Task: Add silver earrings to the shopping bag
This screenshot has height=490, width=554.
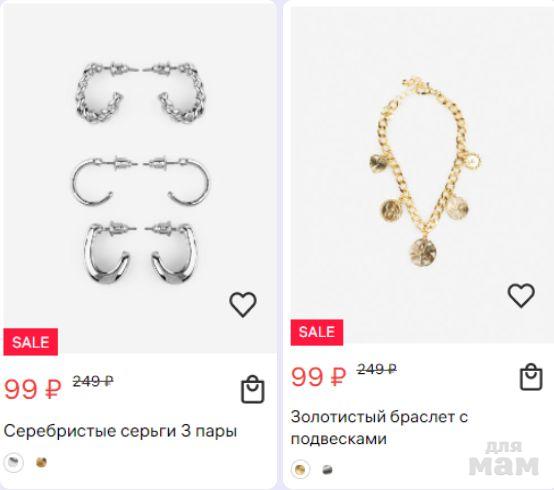Action: [253, 389]
